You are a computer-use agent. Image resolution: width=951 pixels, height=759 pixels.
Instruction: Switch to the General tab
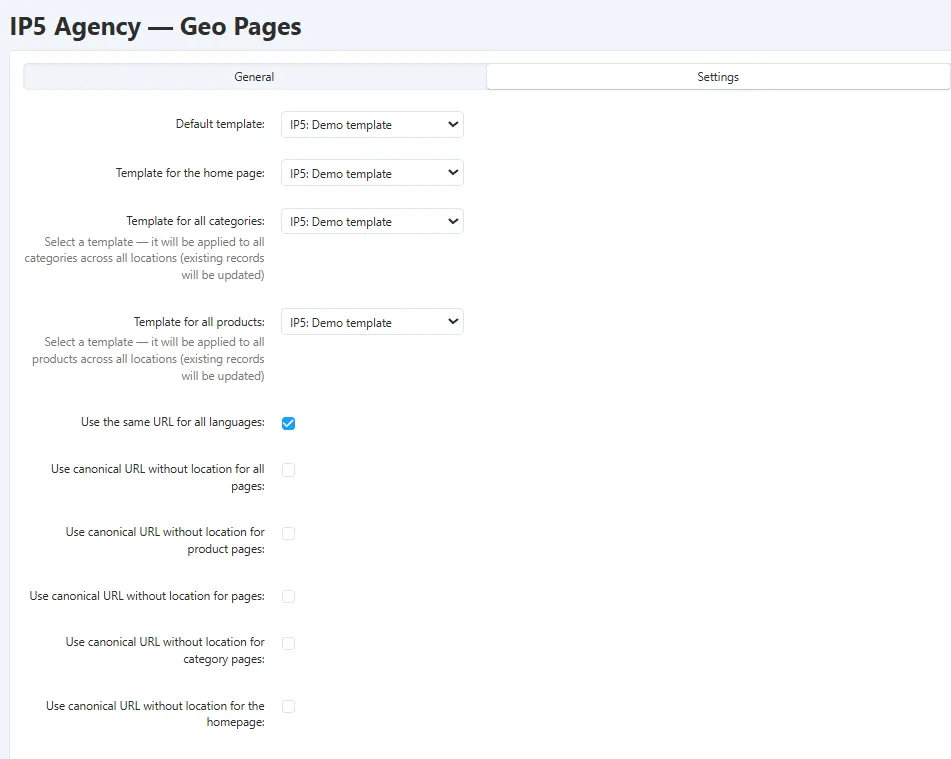click(255, 77)
